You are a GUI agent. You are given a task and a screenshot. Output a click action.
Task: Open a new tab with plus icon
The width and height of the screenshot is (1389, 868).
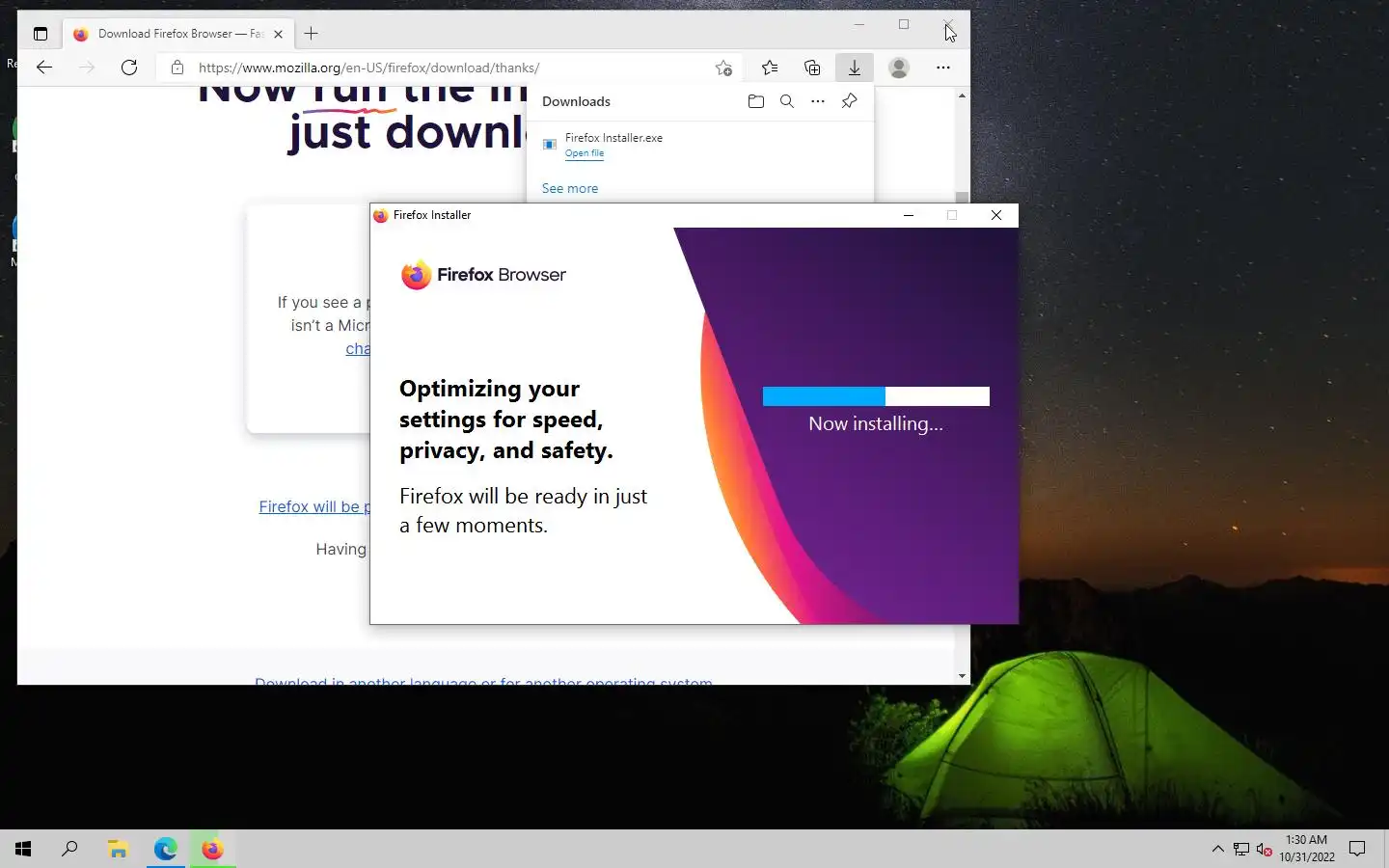311,34
